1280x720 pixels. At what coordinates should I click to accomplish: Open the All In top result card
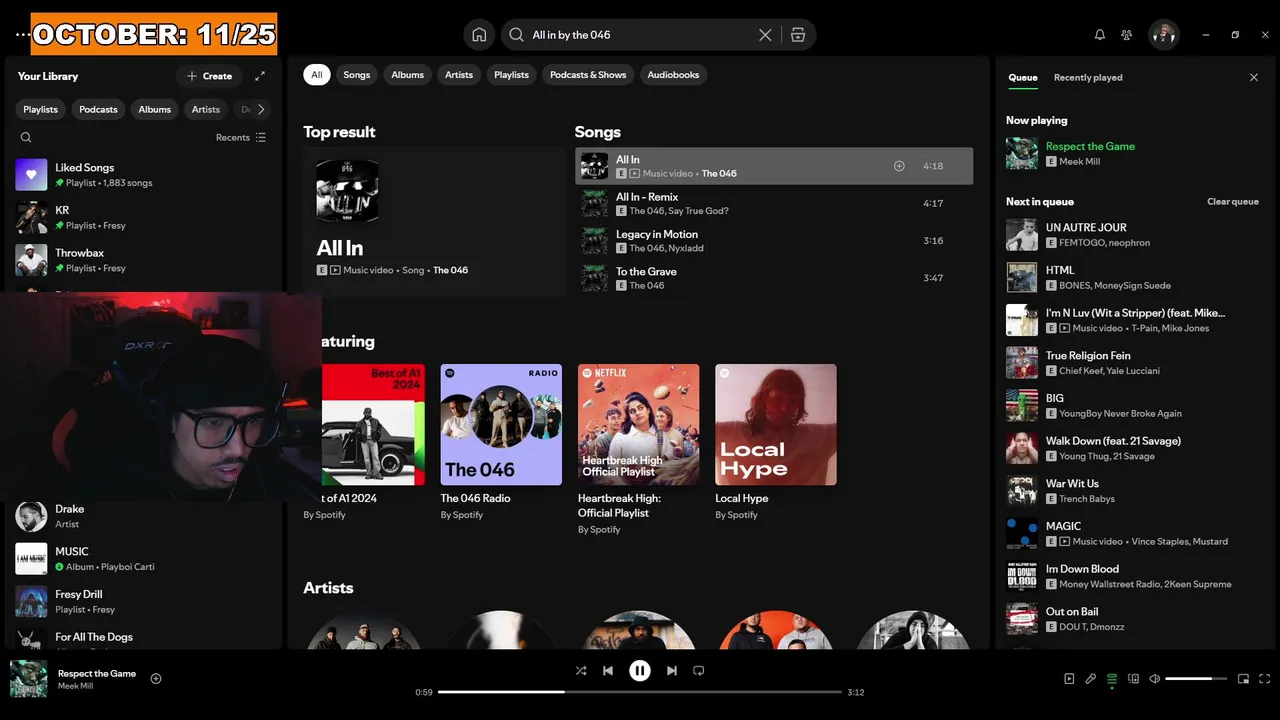tap(435, 222)
